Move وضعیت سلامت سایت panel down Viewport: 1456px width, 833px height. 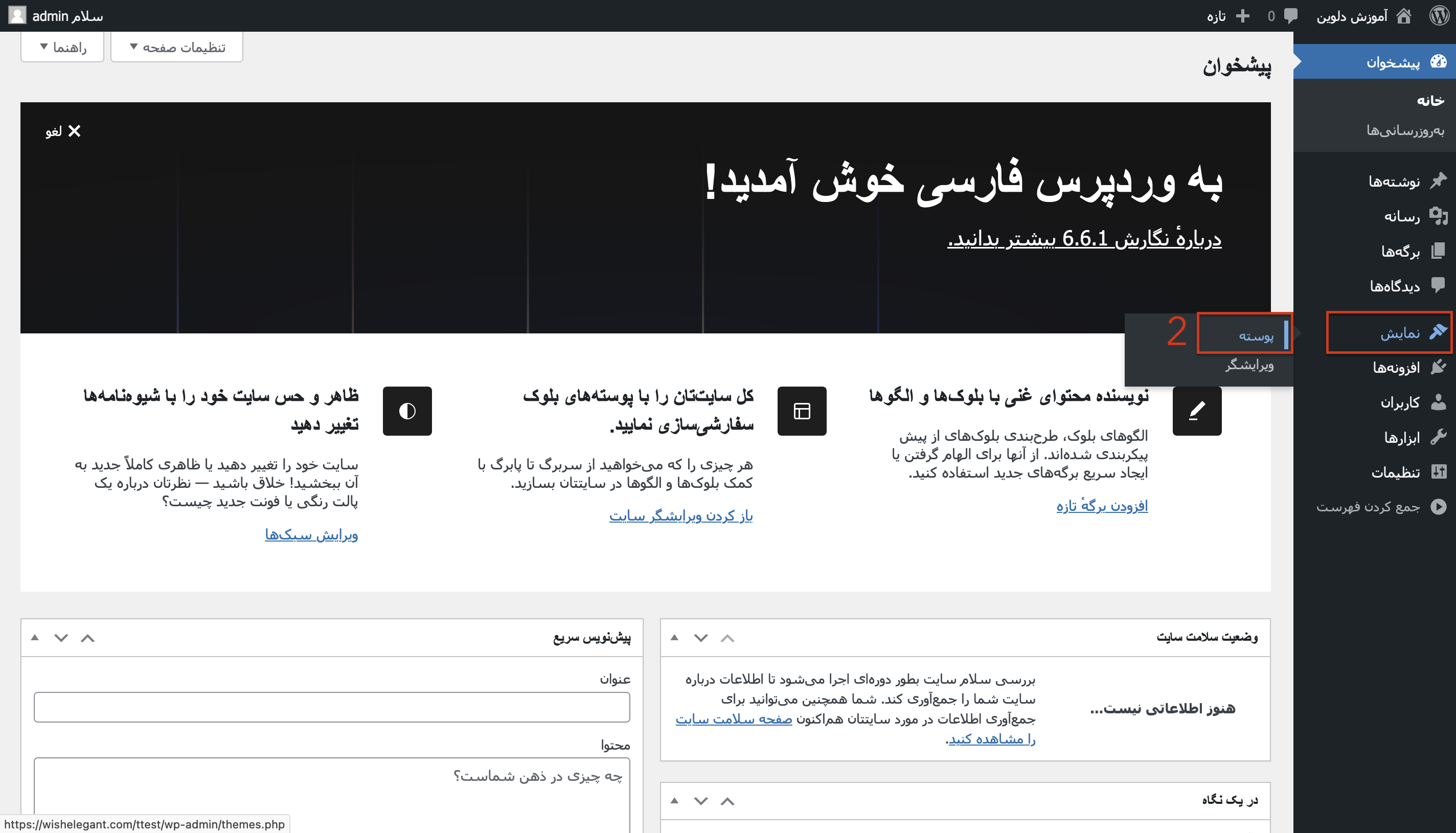[x=700, y=638]
